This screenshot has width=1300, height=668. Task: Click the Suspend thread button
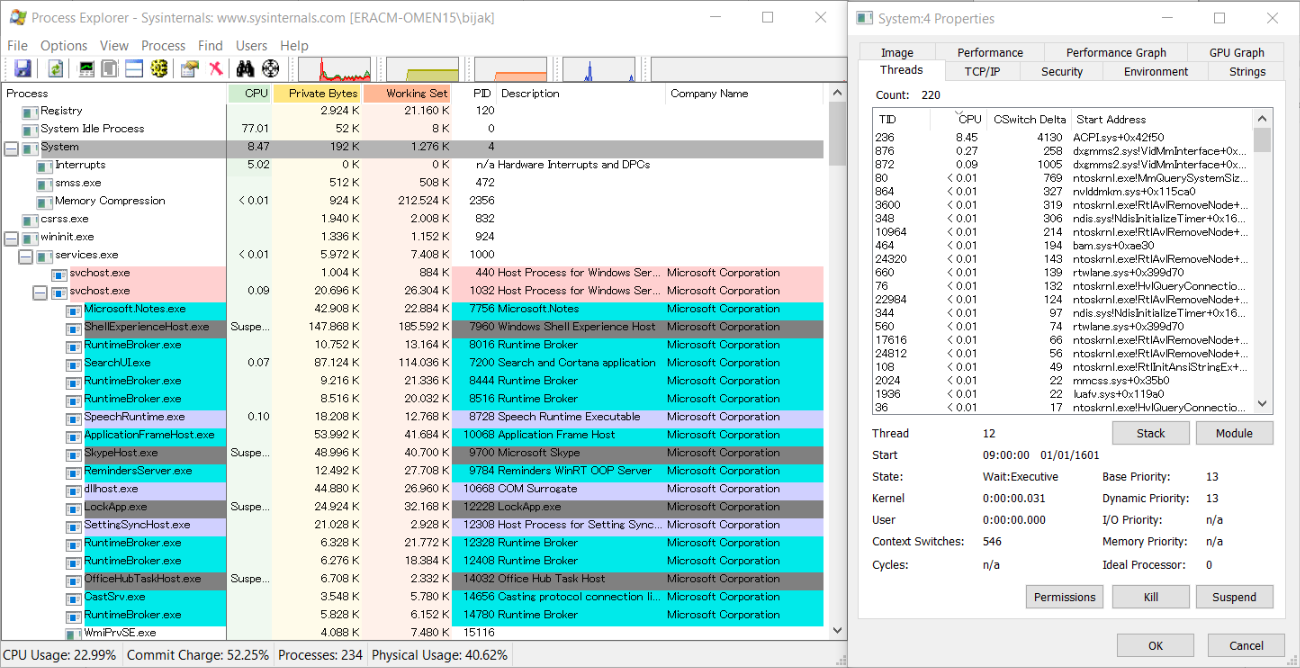1234,597
